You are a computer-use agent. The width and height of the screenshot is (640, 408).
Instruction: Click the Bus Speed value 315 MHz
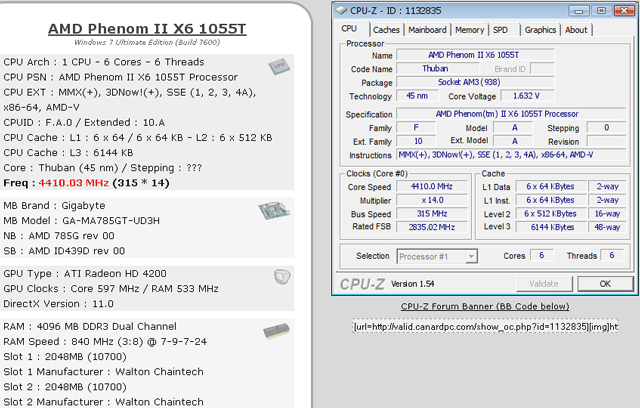pyautogui.click(x=432, y=214)
